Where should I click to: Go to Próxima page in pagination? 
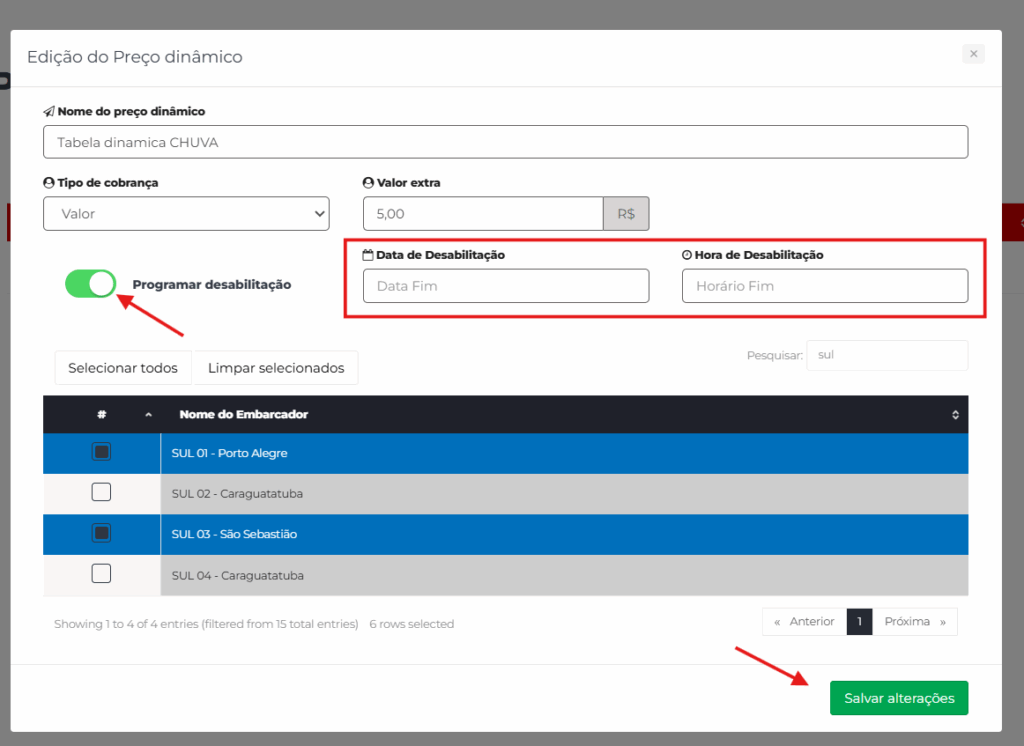tap(915, 622)
